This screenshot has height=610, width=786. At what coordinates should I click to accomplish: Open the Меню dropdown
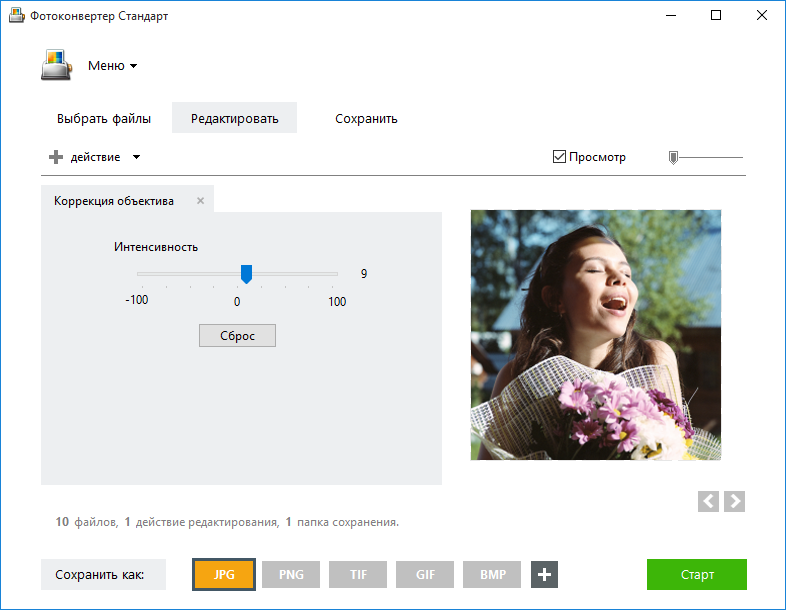112,66
